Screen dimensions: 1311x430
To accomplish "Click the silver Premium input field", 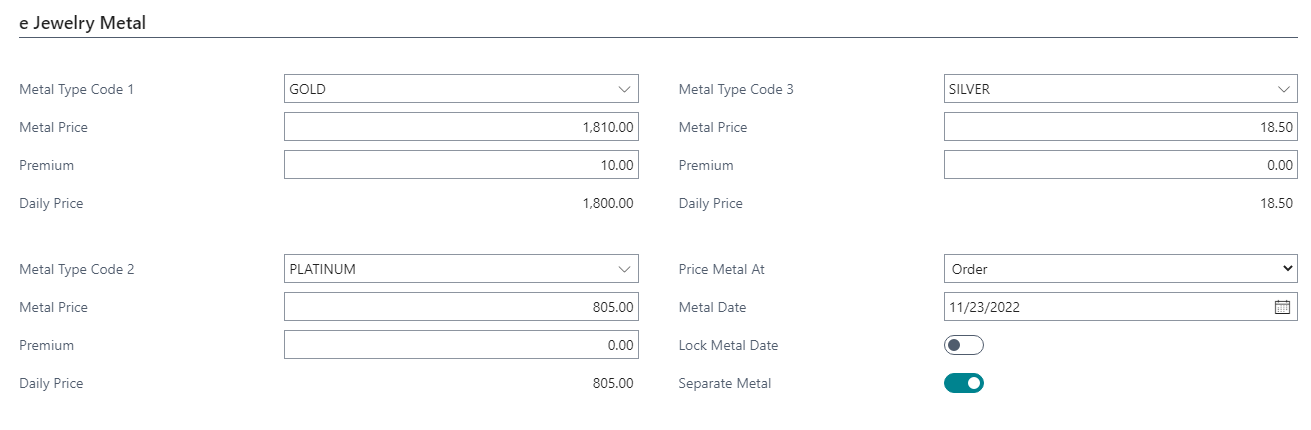I will point(1120,165).
